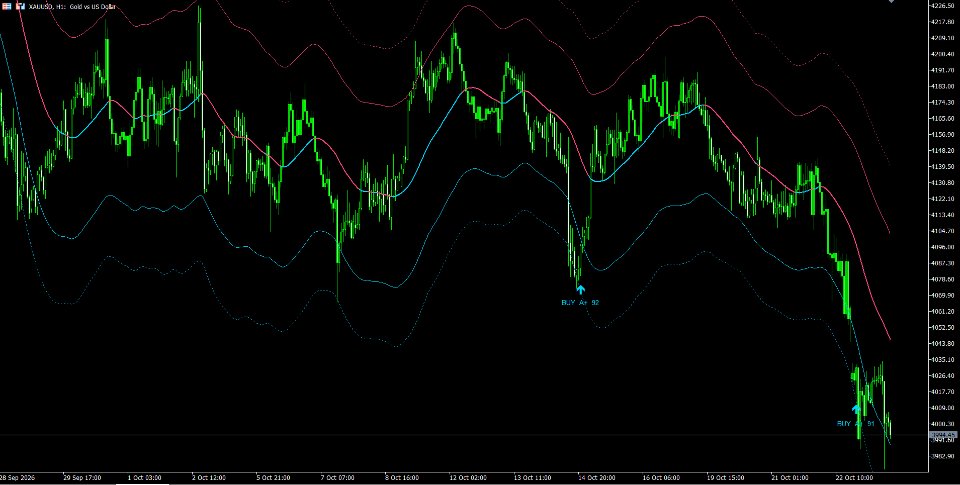Screen dimensions: 960x485
Task: Click the '13 Oct 11:00' time label
Action: pyautogui.click(x=532, y=477)
